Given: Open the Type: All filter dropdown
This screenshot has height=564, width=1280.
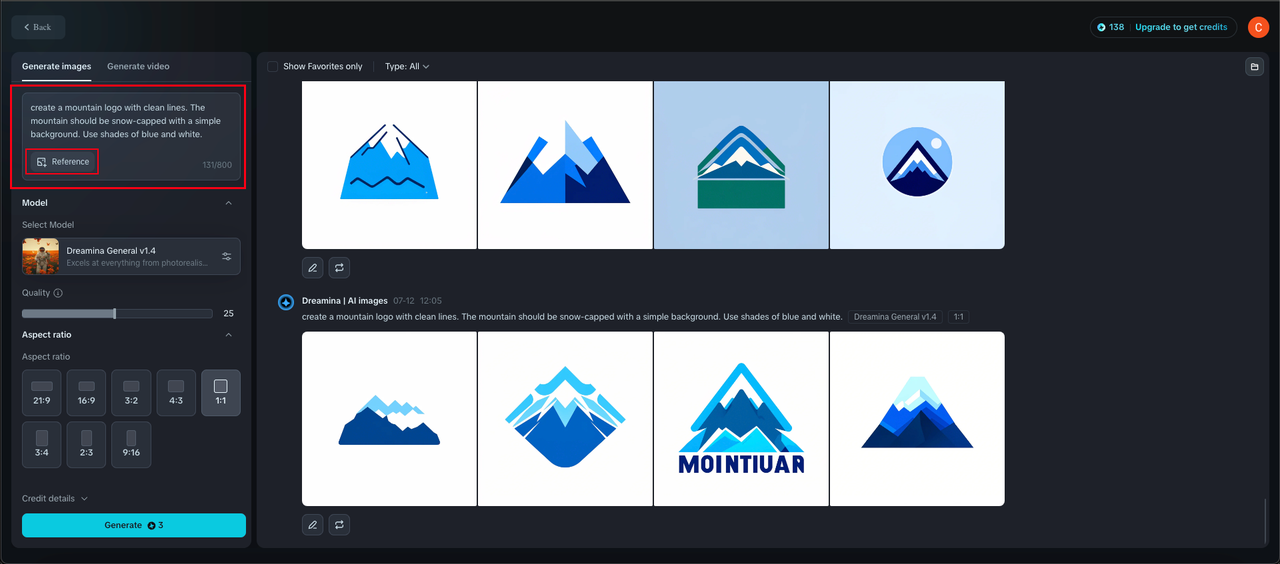Looking at the screenshot, I should [407, 66].
